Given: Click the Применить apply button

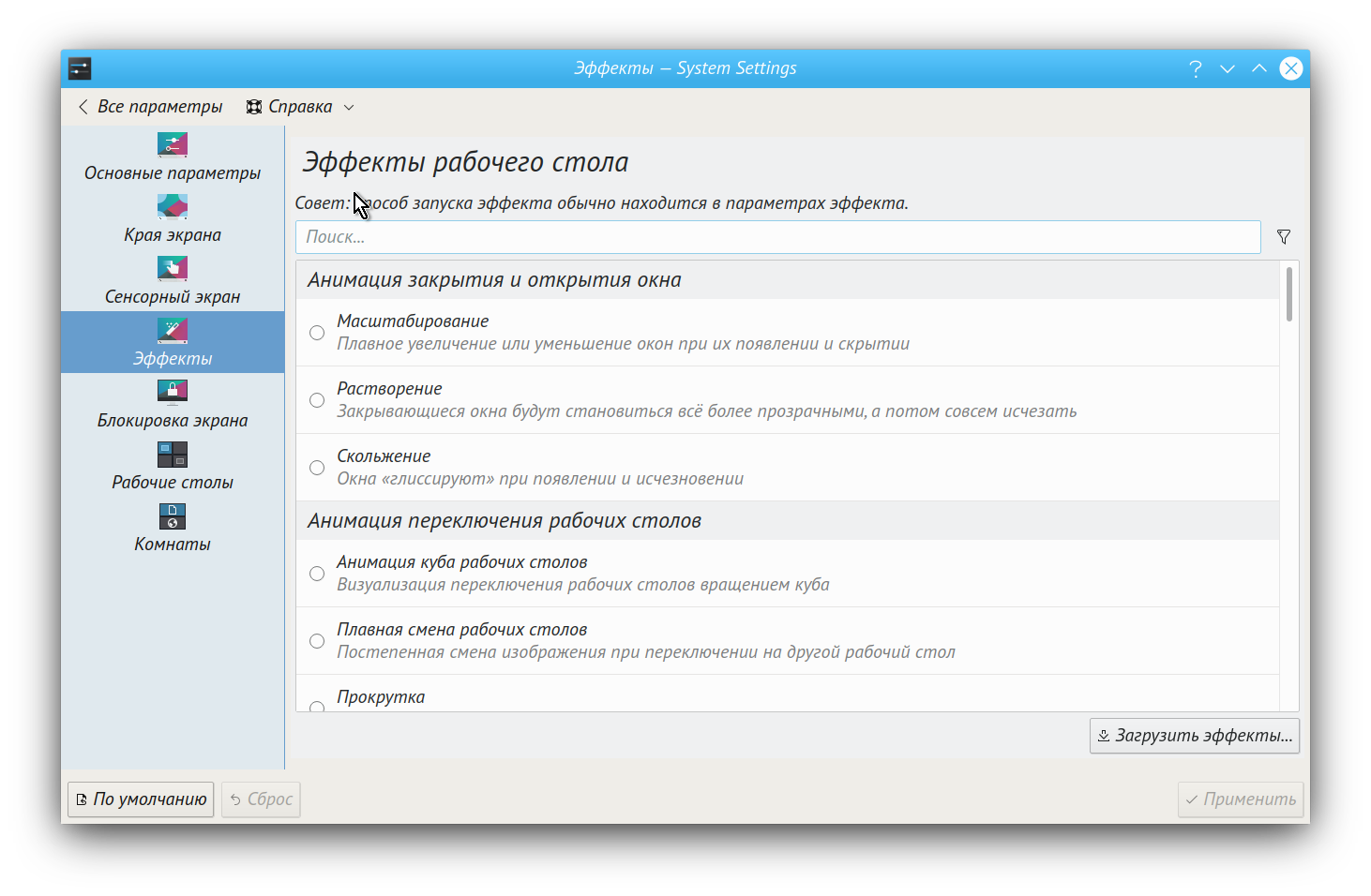Looking at the screenshot, I should click(x=1241, y=799).
